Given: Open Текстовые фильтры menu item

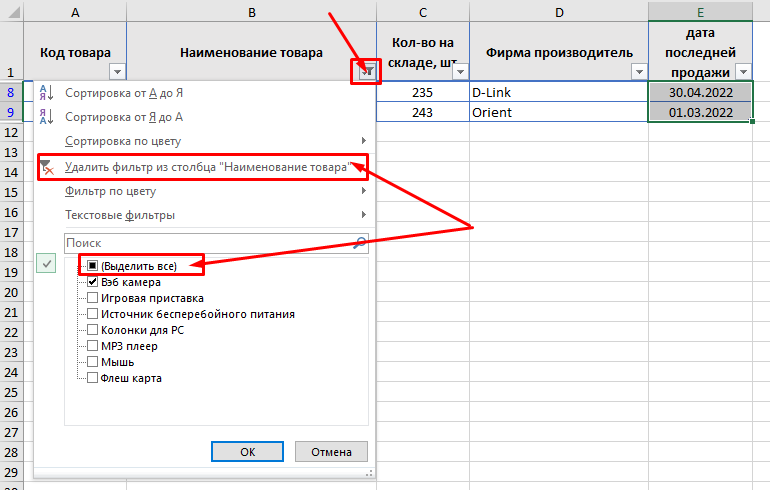Looking at the screenshot, I should click(x=204, y=215).
